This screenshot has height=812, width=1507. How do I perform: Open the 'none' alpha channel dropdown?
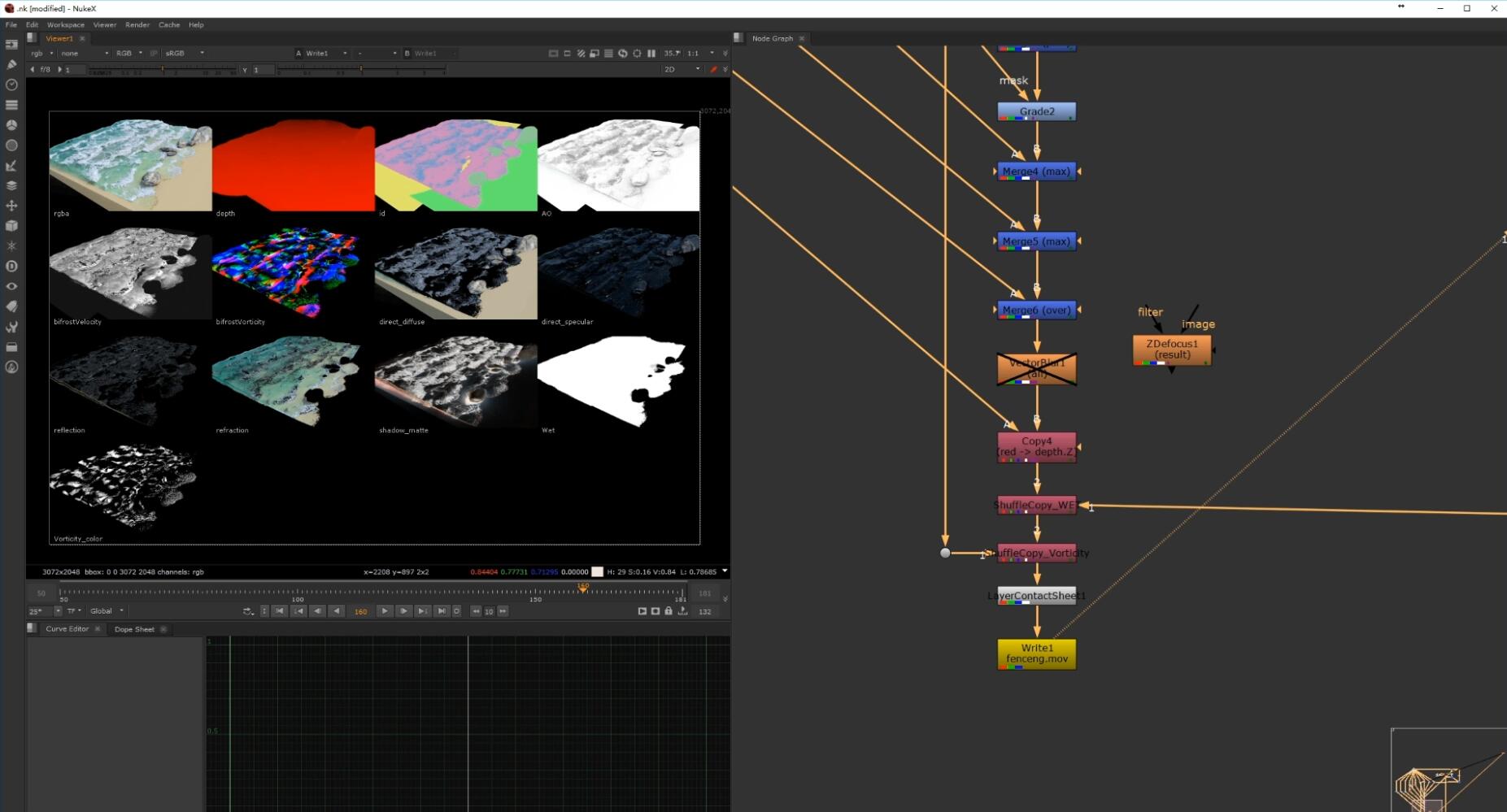[85, 53]
